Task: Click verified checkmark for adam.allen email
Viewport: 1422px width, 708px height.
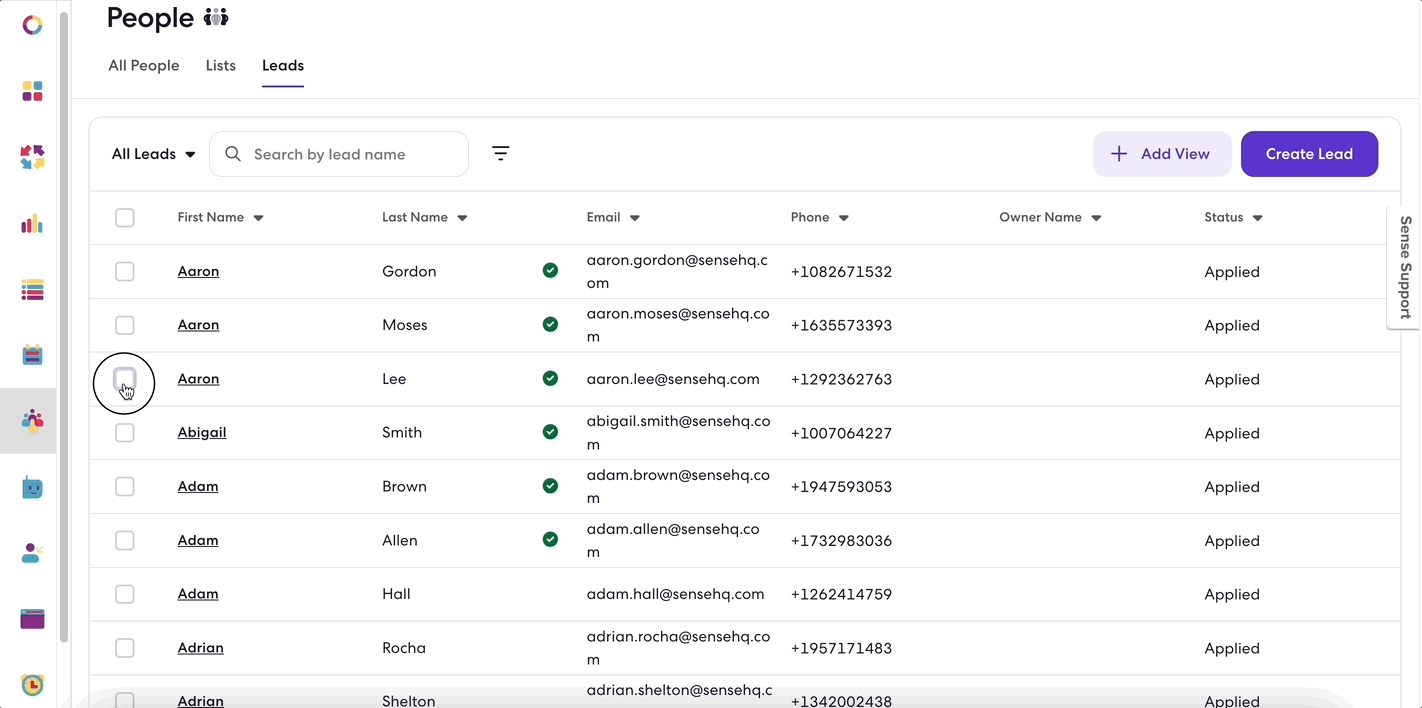Action: (550, 540)
